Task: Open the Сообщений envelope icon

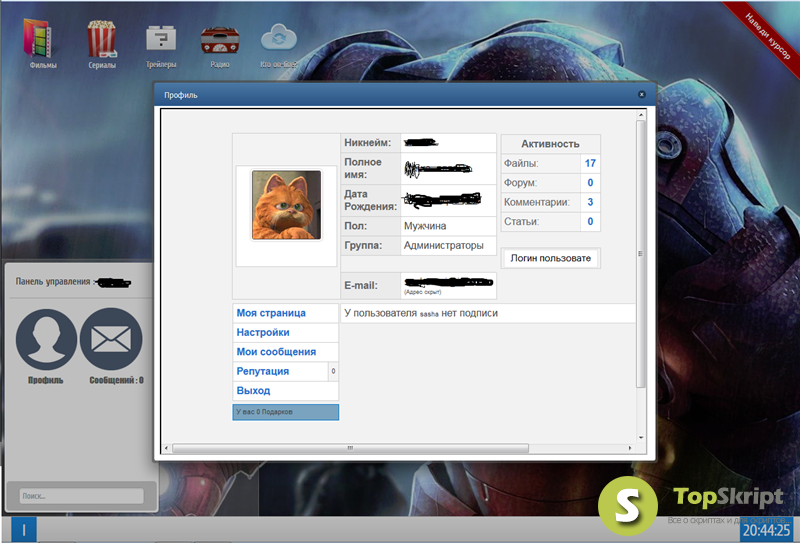Action: pyautogui.click(x=111, y=339)
